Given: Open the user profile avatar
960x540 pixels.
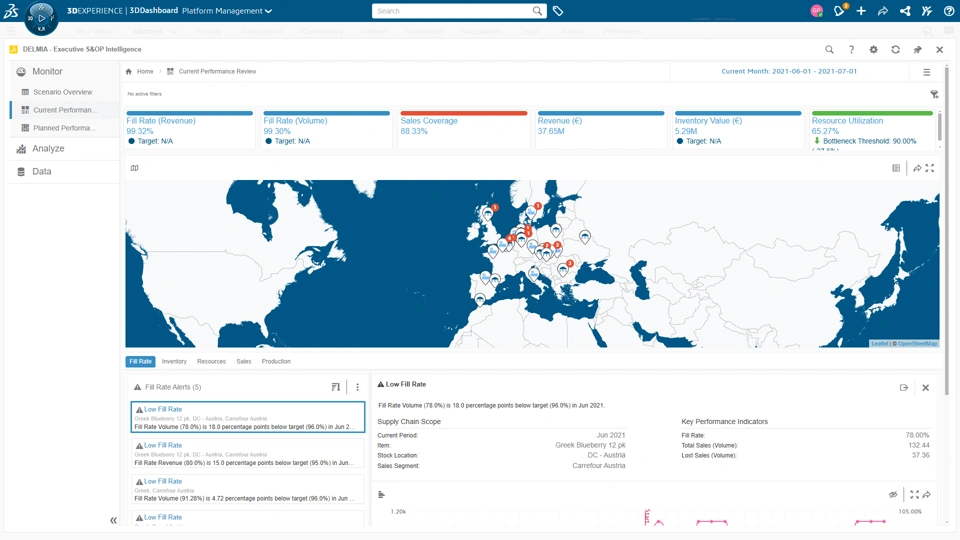Looking at the screenshot, I should pos(816,11).
